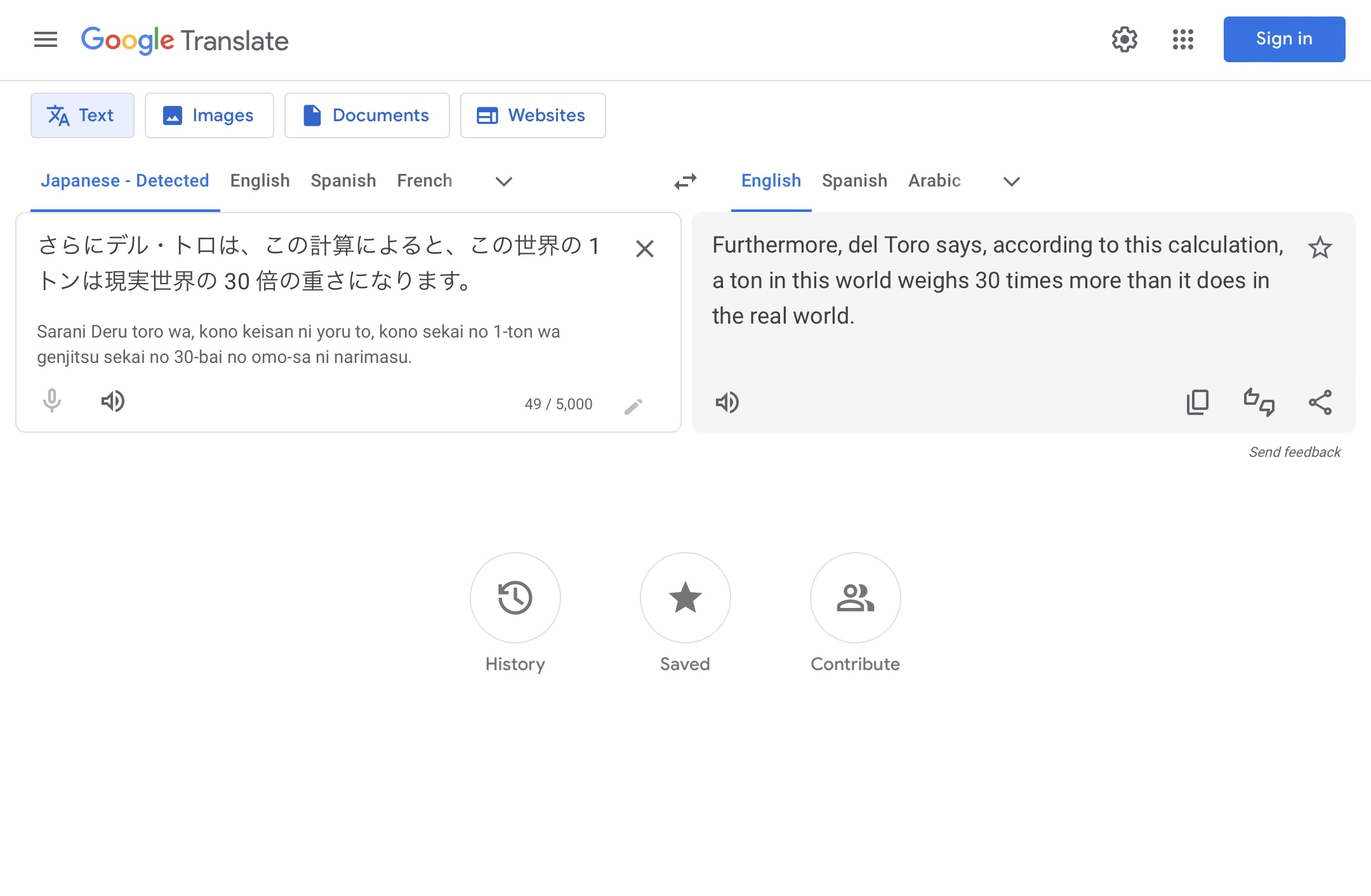1371x896 pixels.
Task: Select Spanish as target language
Action: coord(854,181)
